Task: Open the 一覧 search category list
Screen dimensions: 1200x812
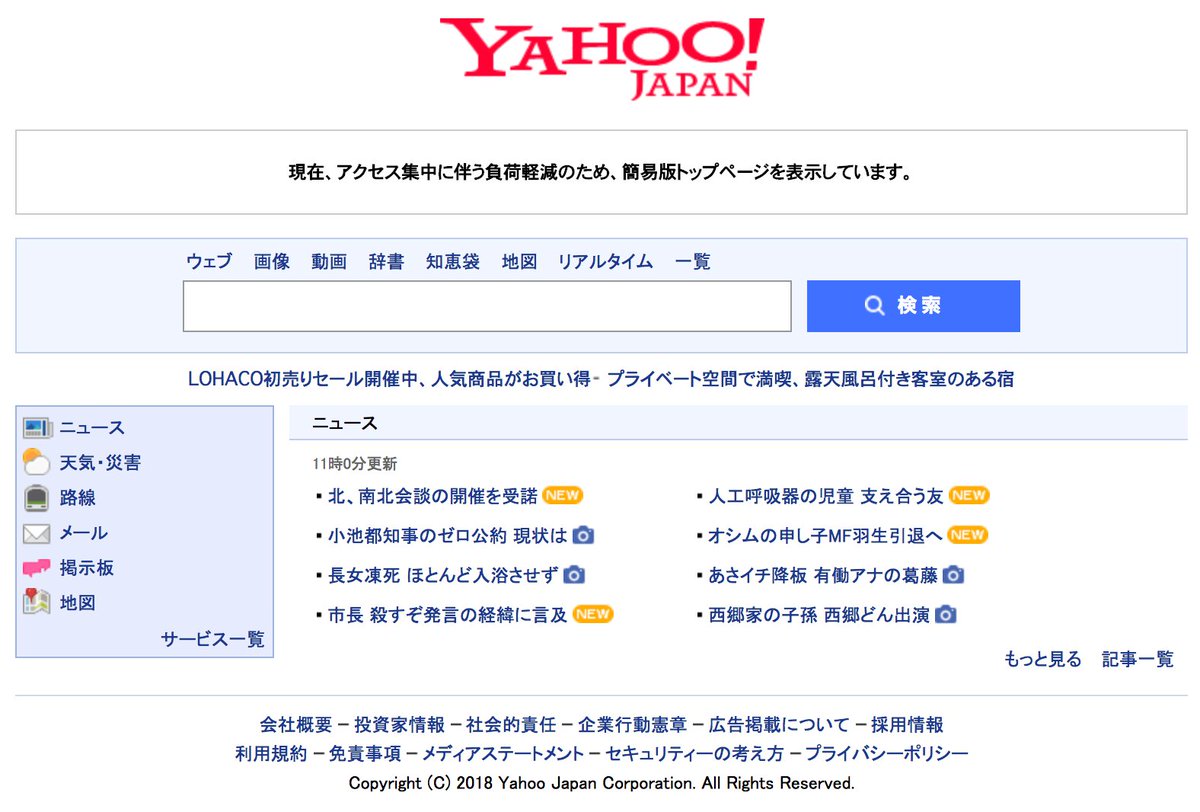Action: (x=693, y=262)
